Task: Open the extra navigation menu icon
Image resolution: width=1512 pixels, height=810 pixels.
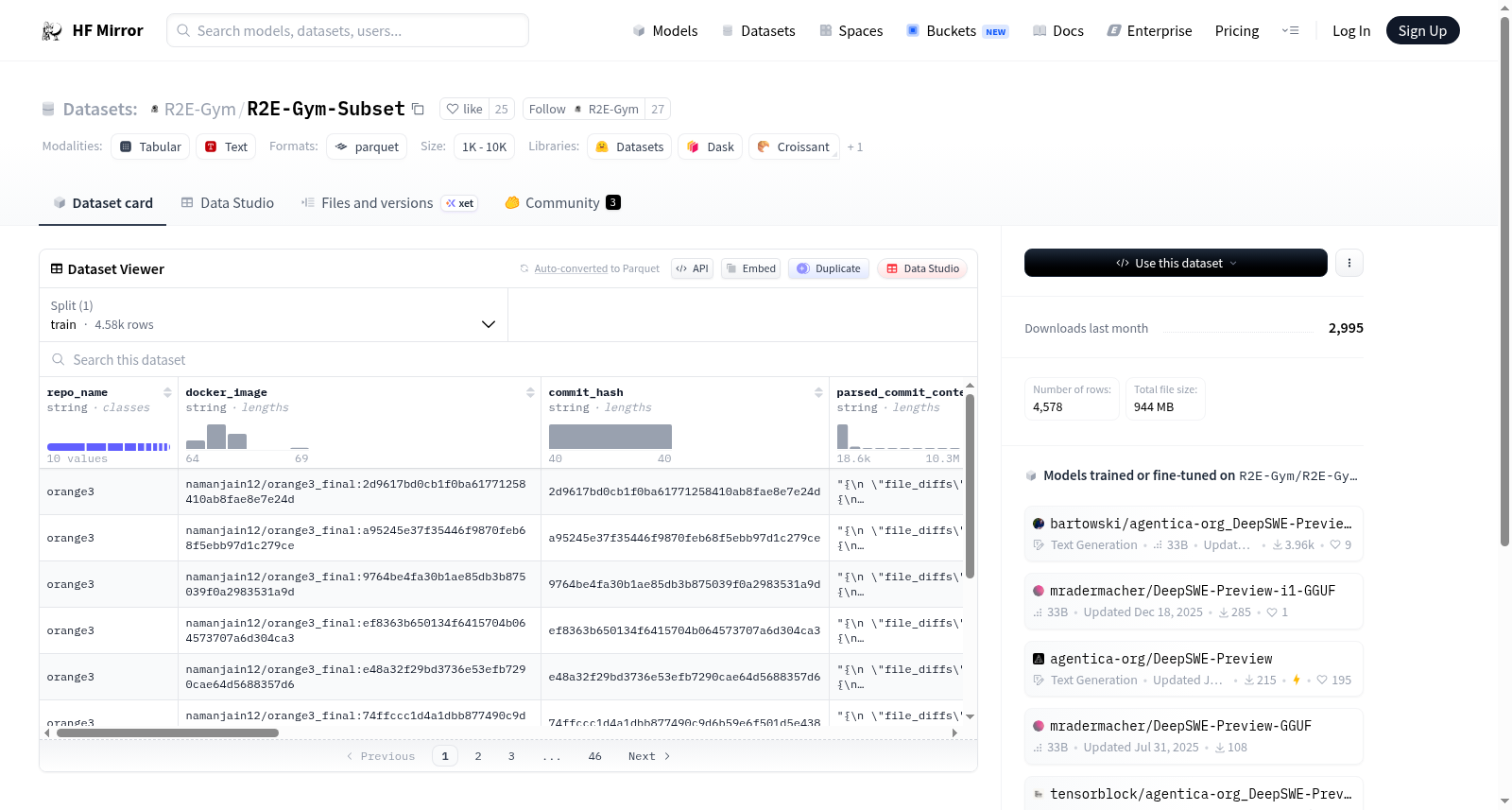Action: coord(1290,31)
